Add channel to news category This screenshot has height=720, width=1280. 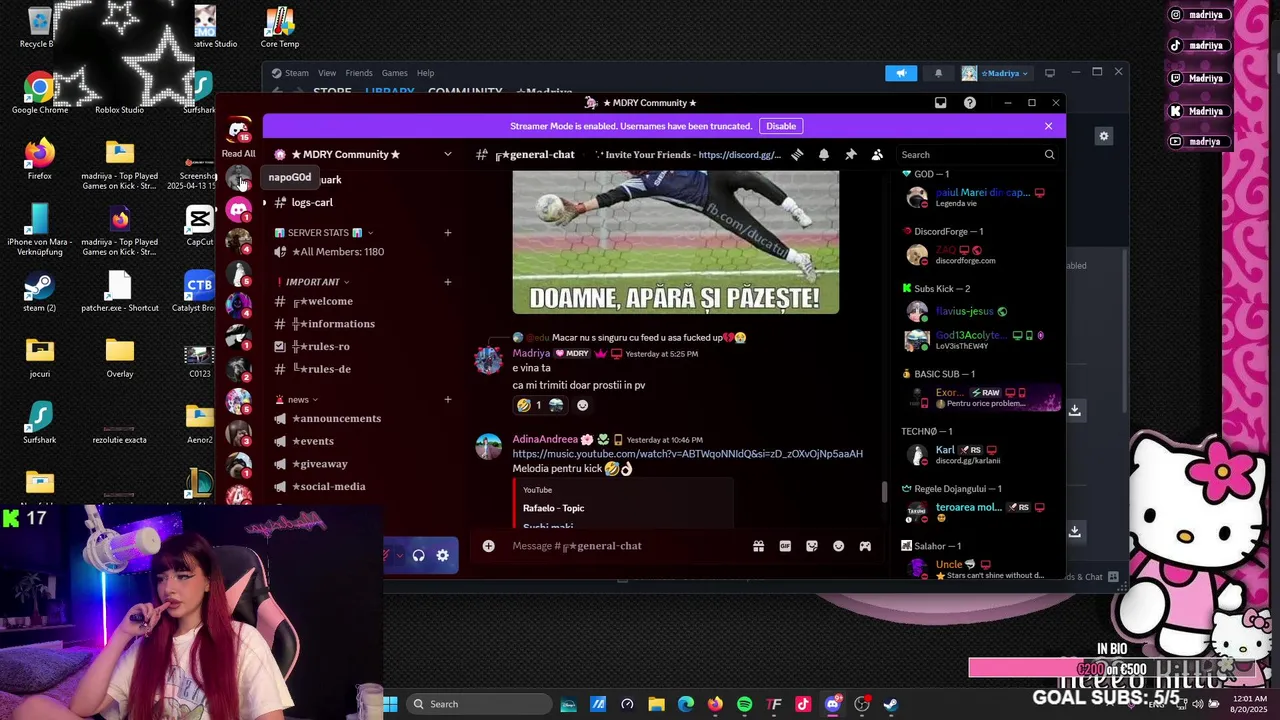point(448,400)
